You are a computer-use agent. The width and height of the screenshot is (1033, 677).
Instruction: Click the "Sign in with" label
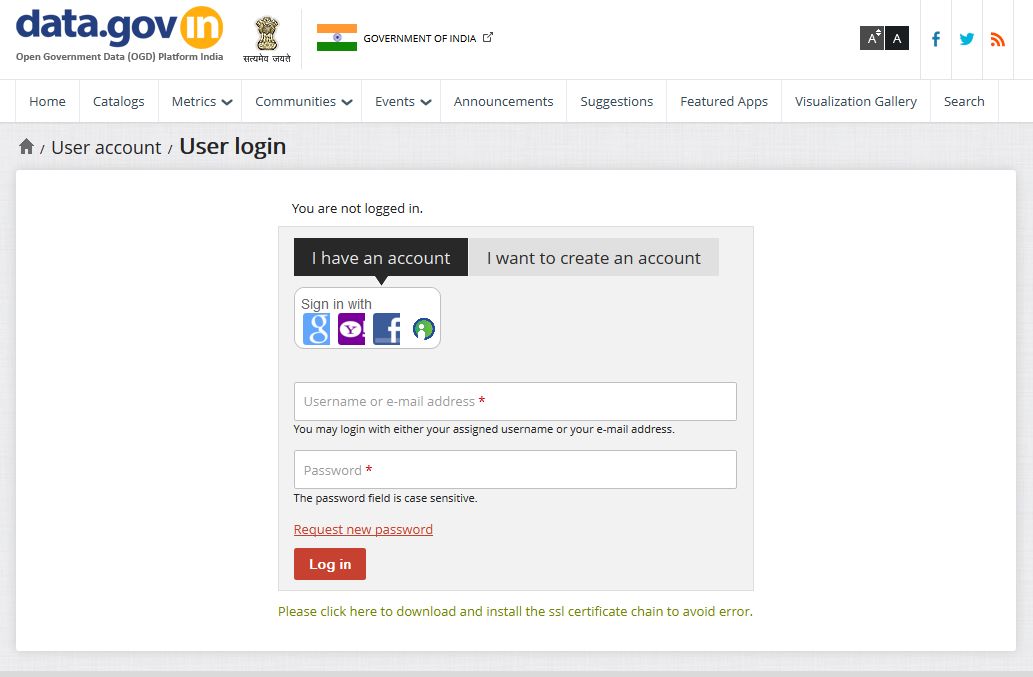click(336, 304)
